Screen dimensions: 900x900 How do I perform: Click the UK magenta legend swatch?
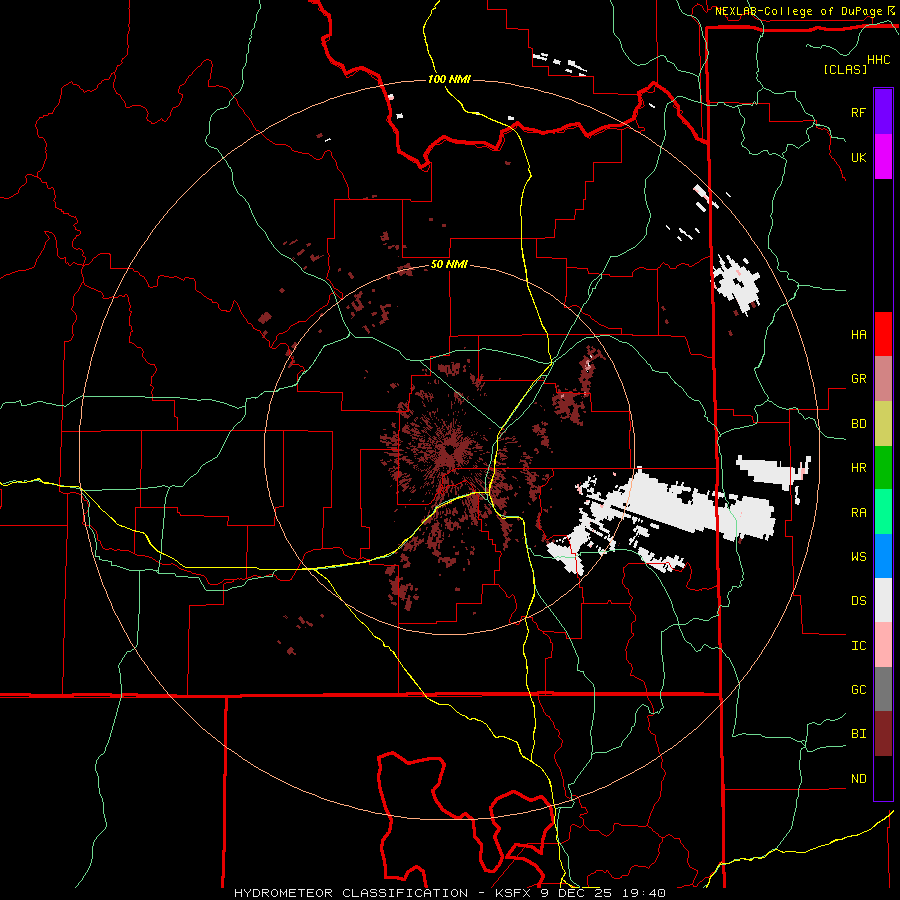tap(883, 157)
